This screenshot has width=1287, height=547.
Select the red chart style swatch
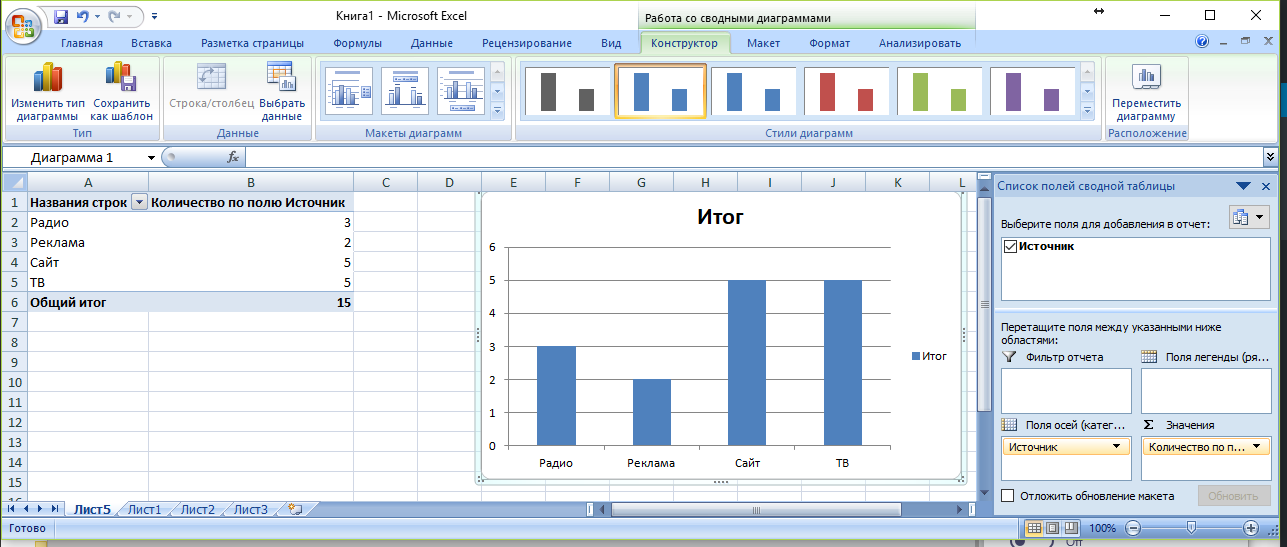click(x=847, y=92)
